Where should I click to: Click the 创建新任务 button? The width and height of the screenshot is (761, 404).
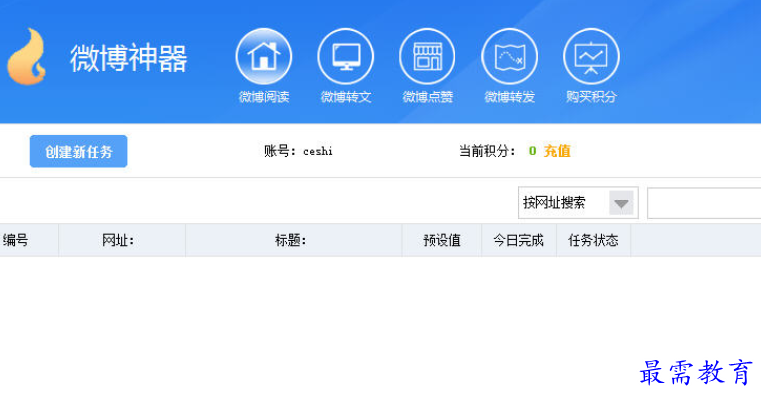(79, 152)
